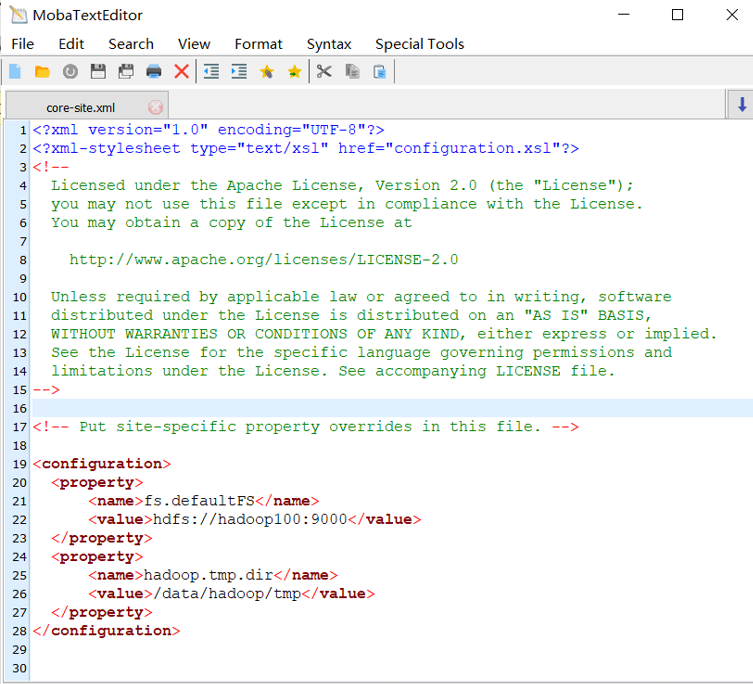753x684 pixels.
Task: Print document with the printer icon
Action: (154, 72)
